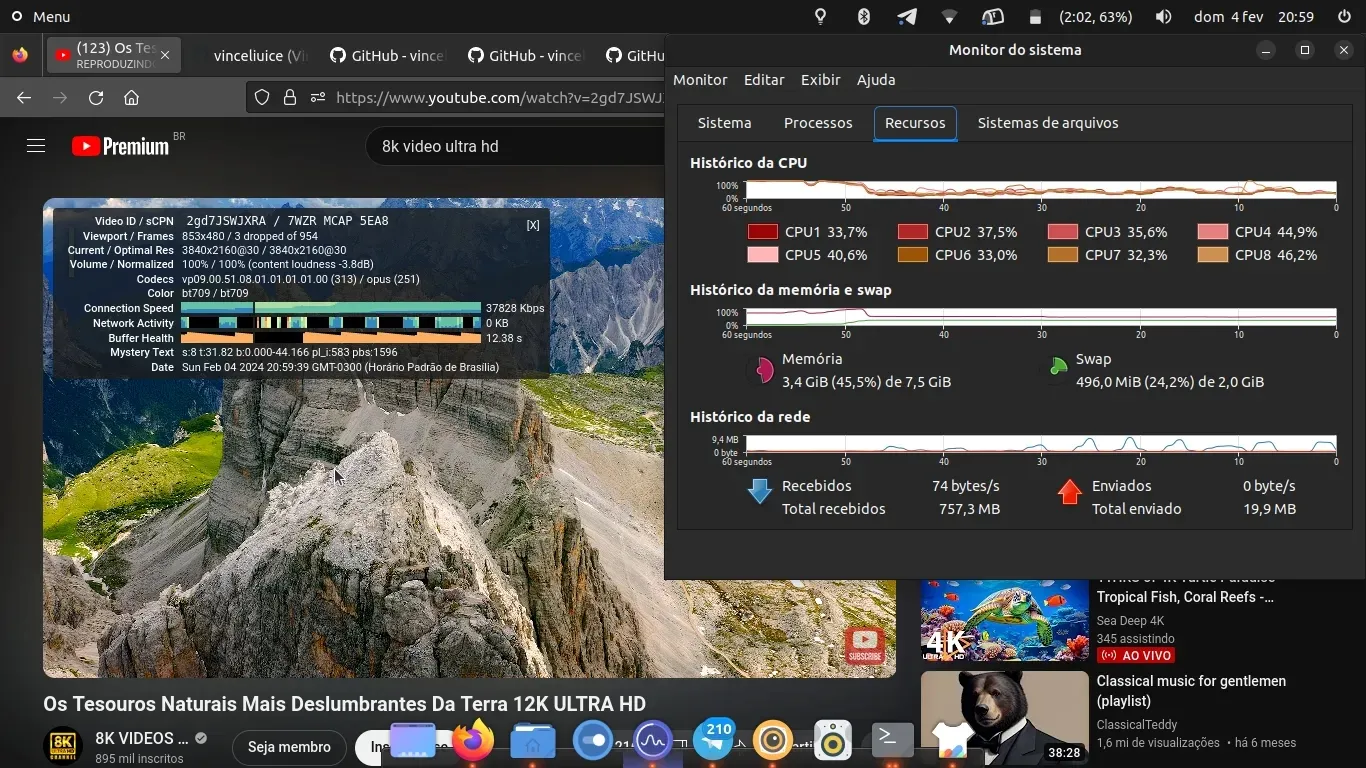
Task: Open the Wi-Fi network indicator
Action: coord(949,17)
